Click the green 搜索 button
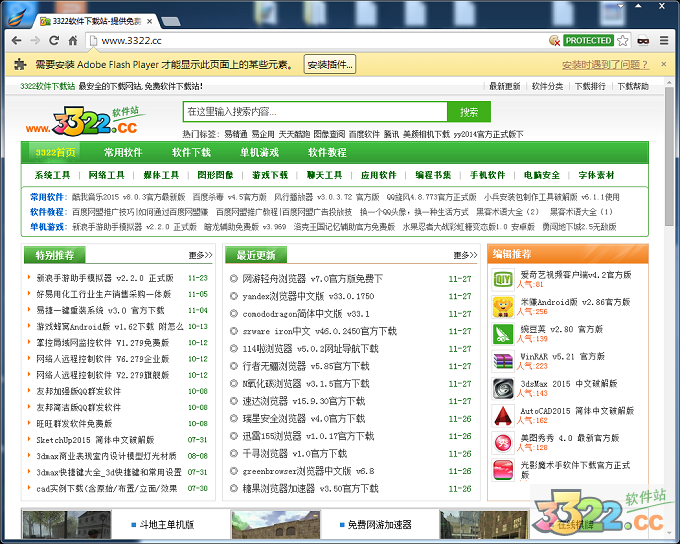This screenshot has height=544, width=680. click(469, 112)
